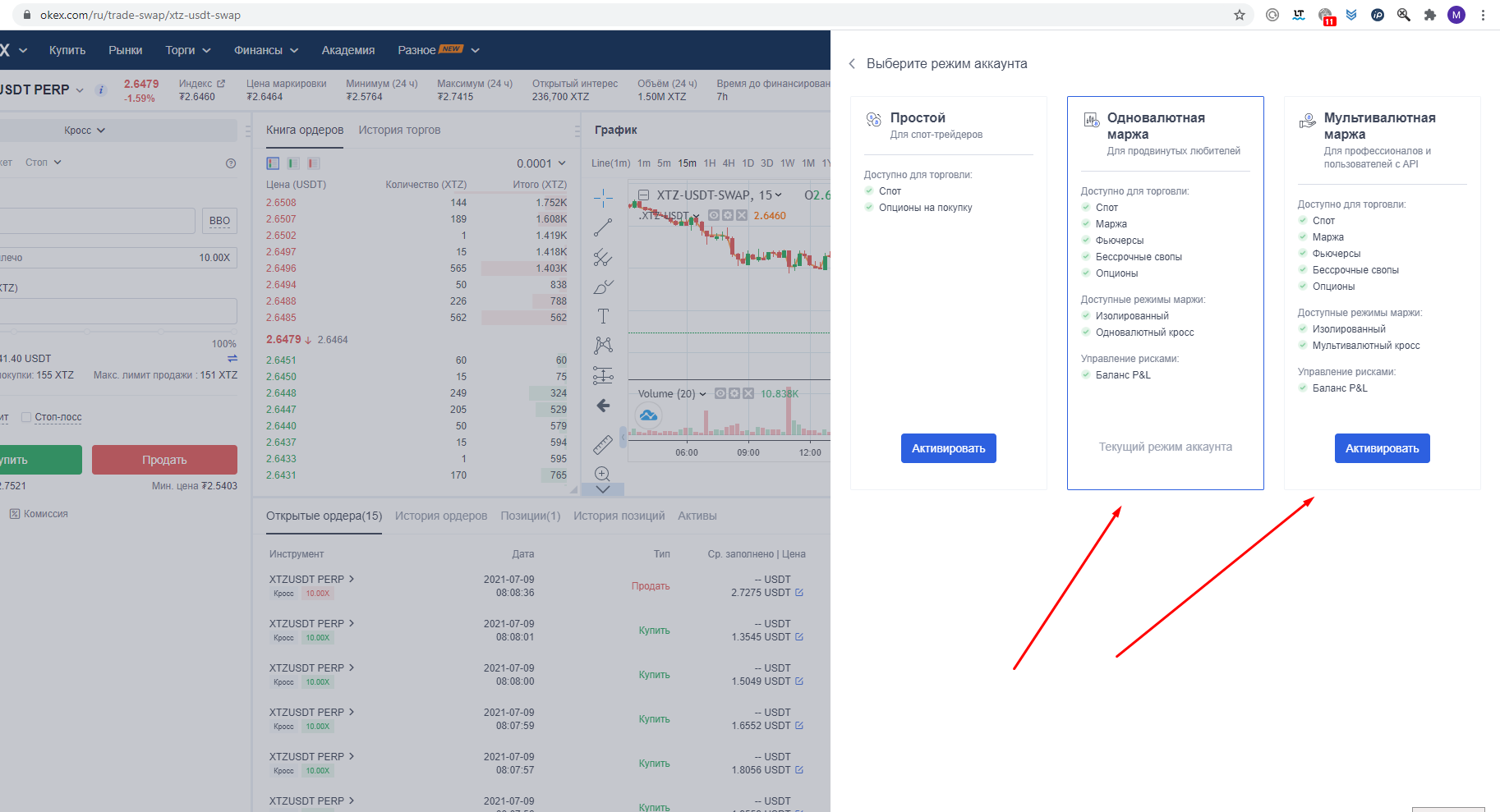Open settings of .XTZ-USDT indicator
1500x812 pixels.
click(728, 215)
